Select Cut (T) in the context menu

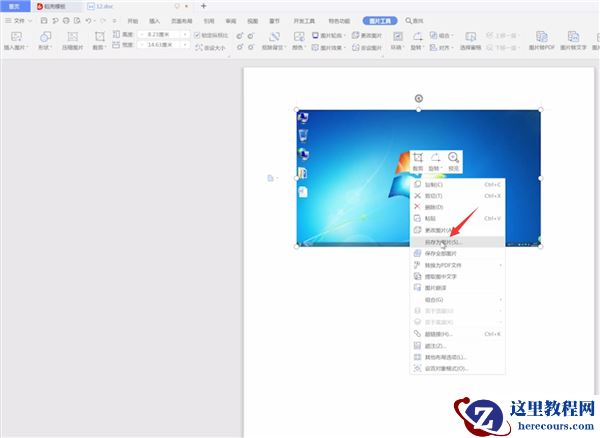pyautogui.click(x=458, y=196)
